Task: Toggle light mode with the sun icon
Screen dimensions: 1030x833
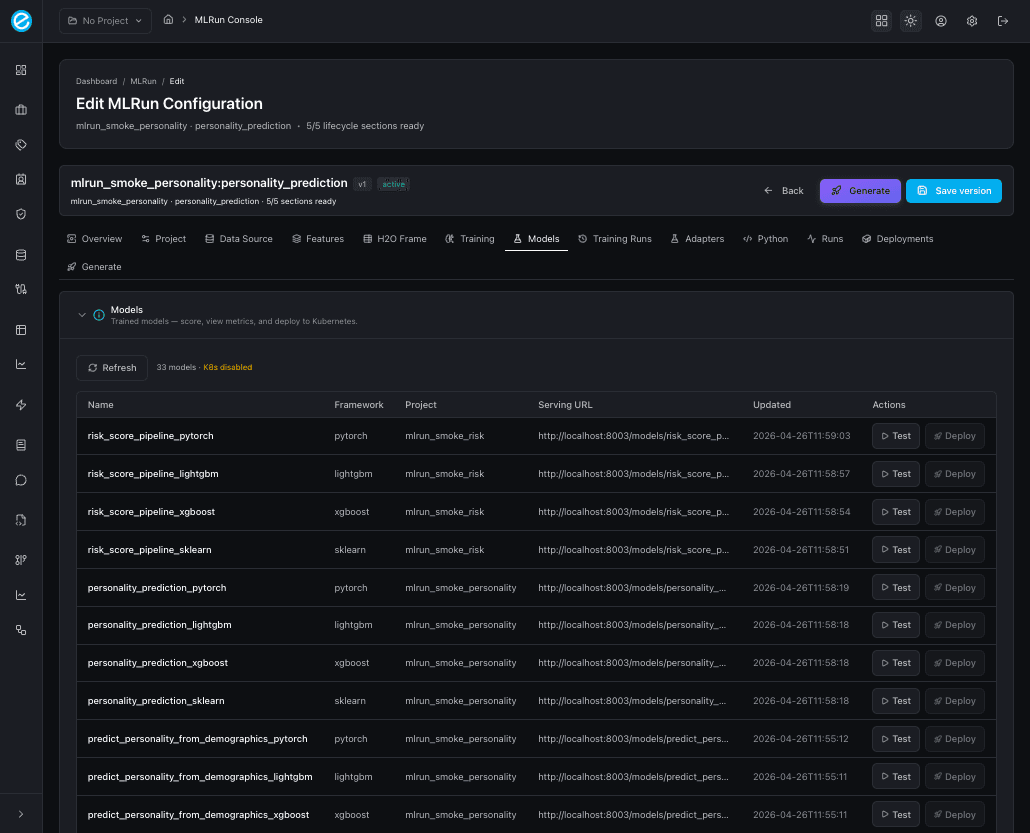Action: (910, 20)
